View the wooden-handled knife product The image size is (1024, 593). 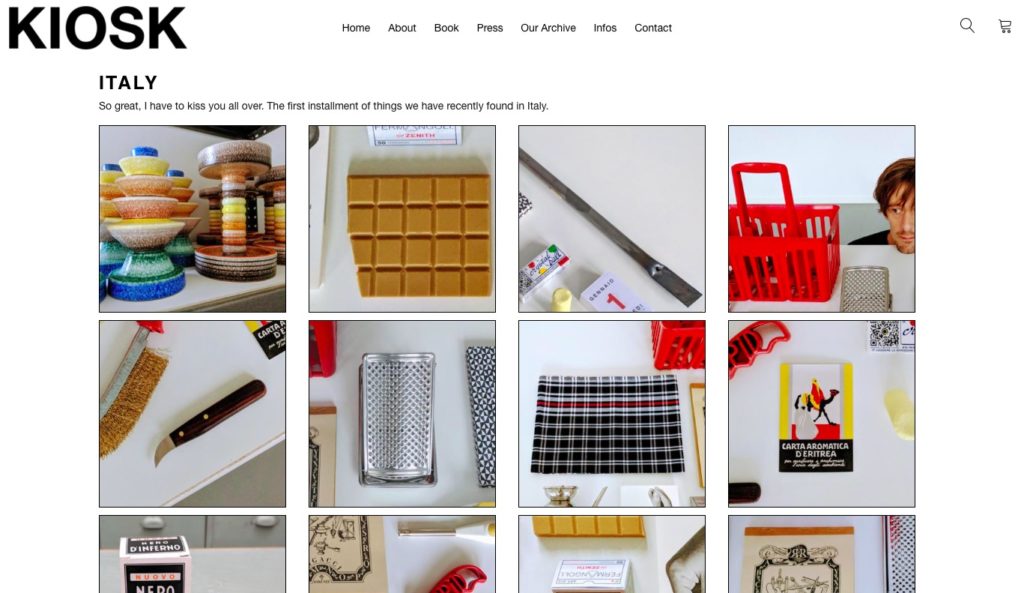point(193,413)
